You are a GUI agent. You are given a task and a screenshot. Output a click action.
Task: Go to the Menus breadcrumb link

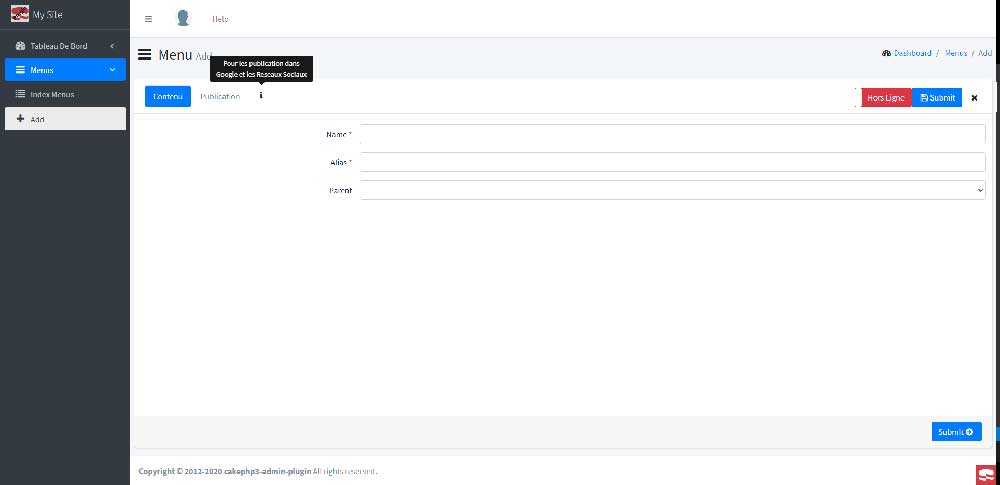(x=955, y=53)
